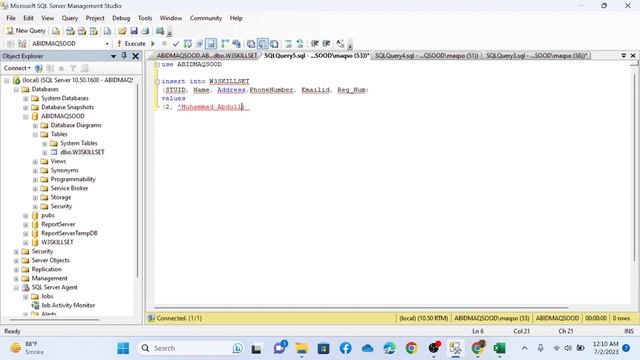Image resolution: width=640 pixels, height=360 pixels.
Task: Click Comment Out Selected Lines icon
Action: [288, 43]
